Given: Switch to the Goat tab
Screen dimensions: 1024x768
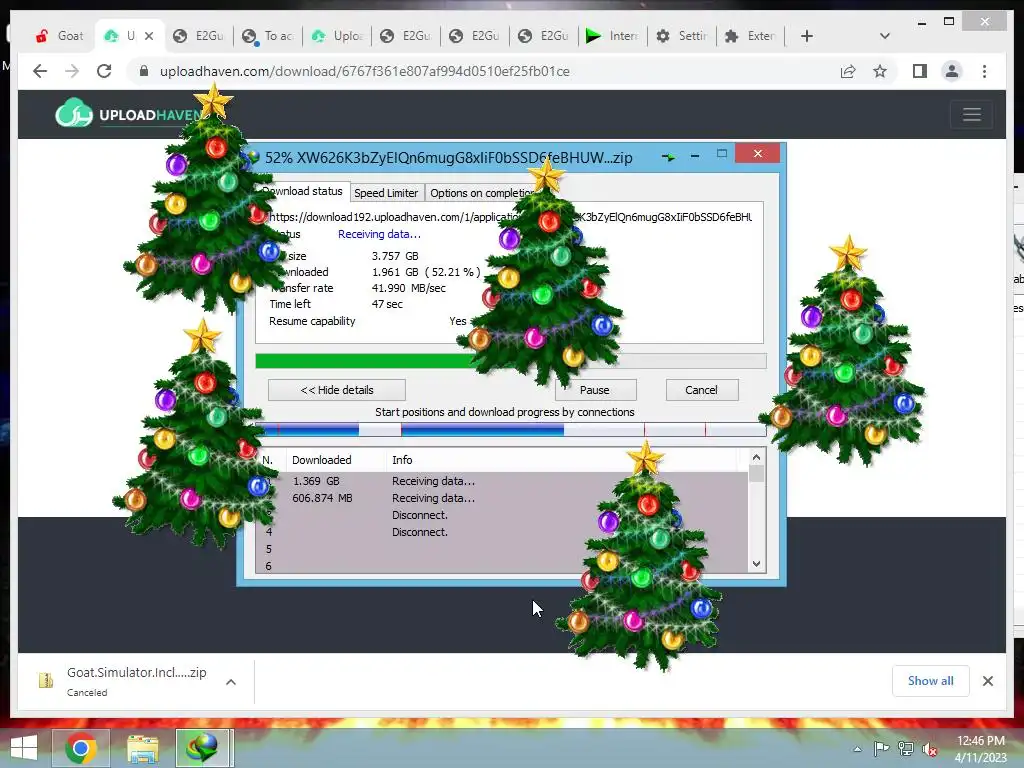Looking at the screenshot, I should tap(60, 36).
